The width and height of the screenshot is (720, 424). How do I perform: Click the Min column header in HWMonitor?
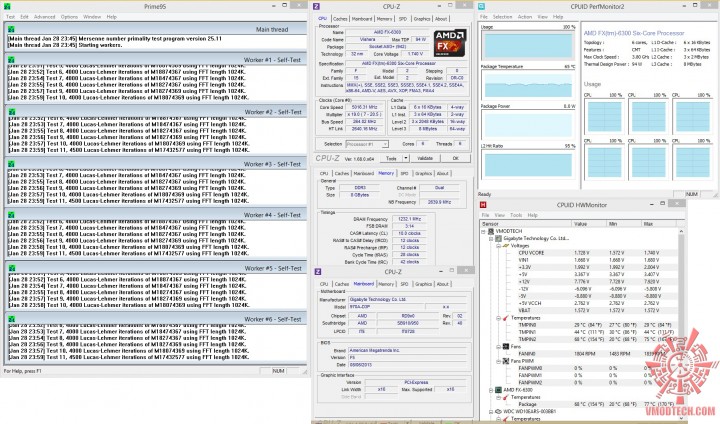point(624,224)
